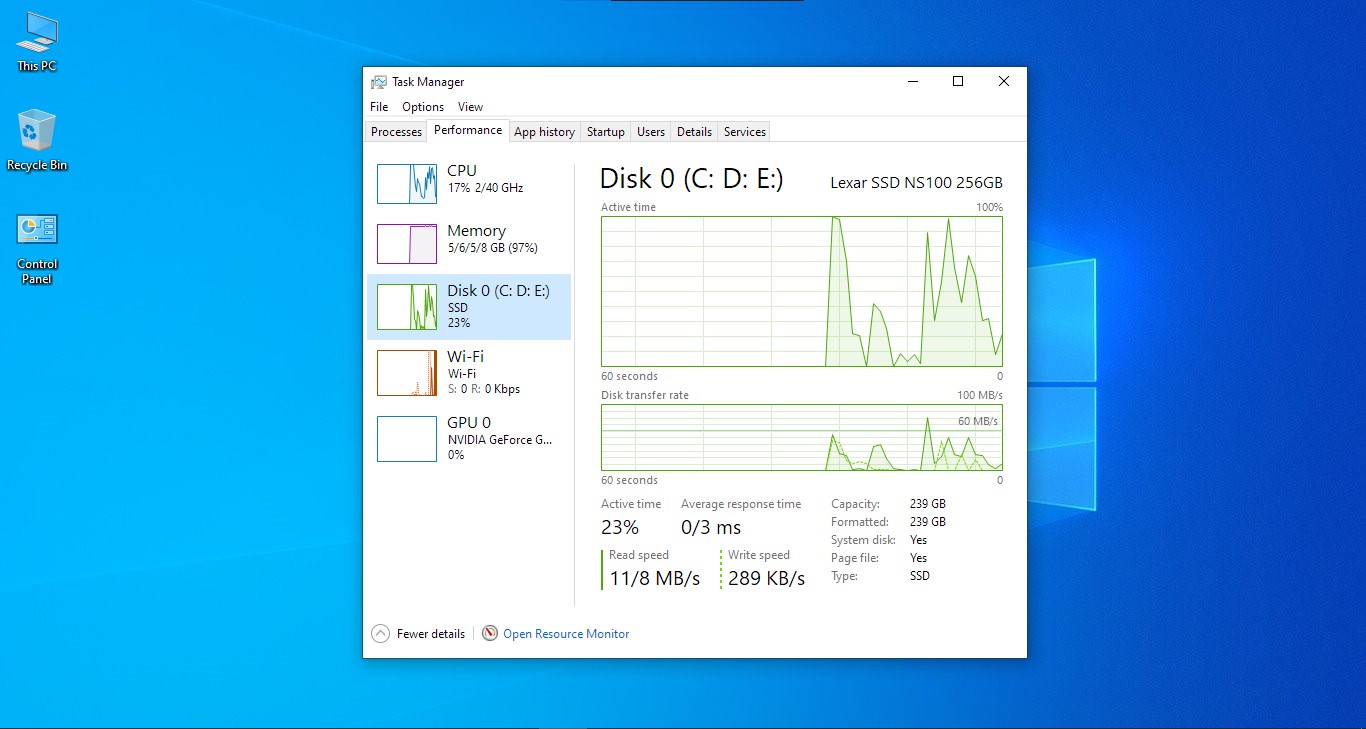Click the Capacity 239 GB value
The image size is (1366, 729).
(927, 504)
